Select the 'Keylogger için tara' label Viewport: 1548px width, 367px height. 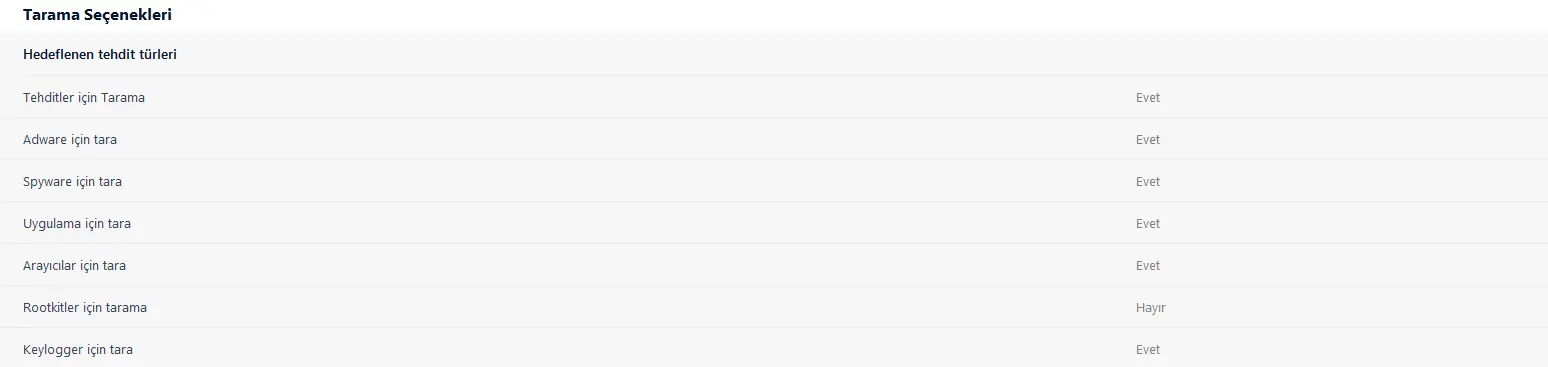[x=78, y=349]
